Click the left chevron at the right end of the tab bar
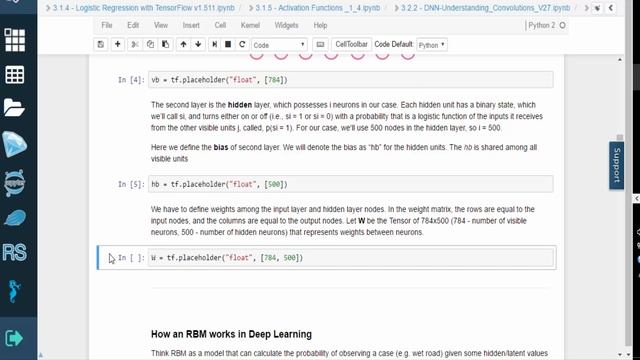Screen dimensions: 640x360 pos(611,8)
